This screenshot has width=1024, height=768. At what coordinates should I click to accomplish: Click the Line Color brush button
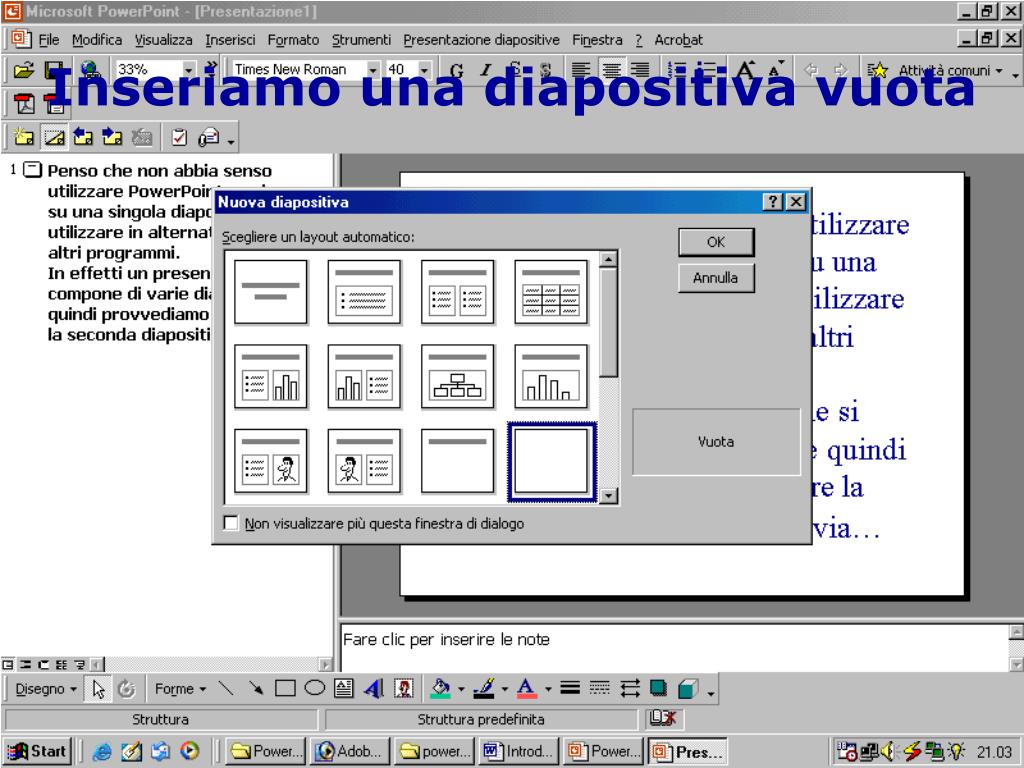[485, 688]
